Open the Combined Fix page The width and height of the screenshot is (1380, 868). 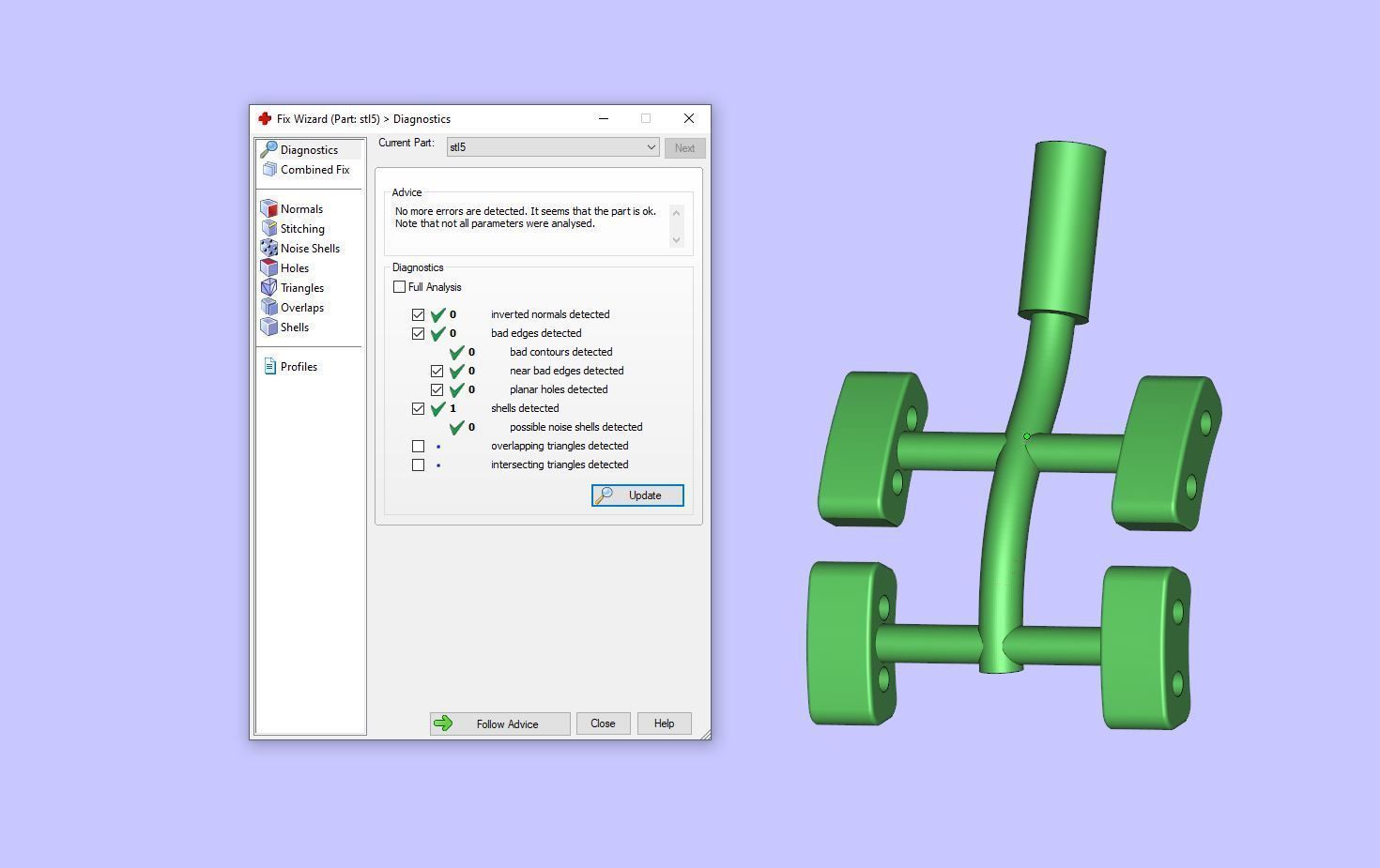pos(314,170)
